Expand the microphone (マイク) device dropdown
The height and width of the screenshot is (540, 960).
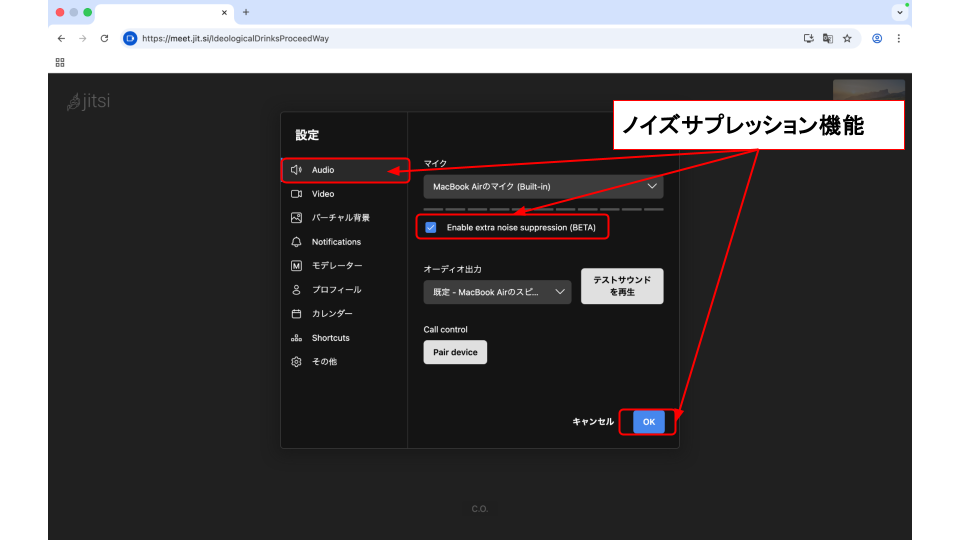pos(543,187)
